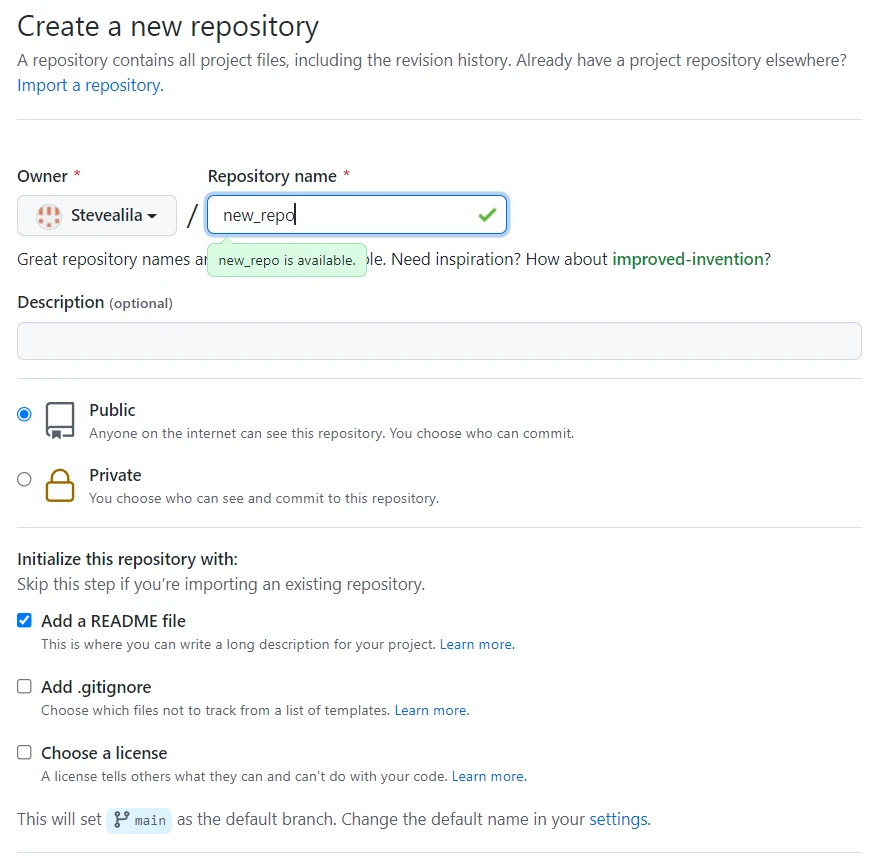Image resolution: width=889 pixels, height=857 pixels.
Task: Click the book icon next to Public
Action: click(59, 421)
